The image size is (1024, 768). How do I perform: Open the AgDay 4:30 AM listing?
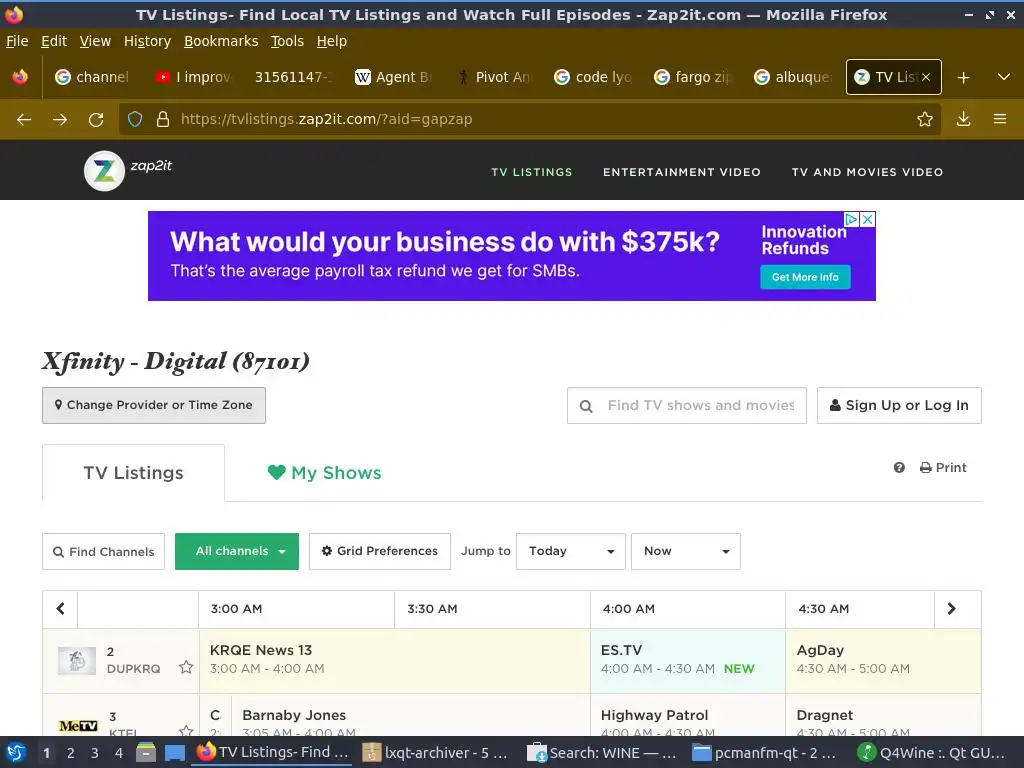tap(883, 660)
